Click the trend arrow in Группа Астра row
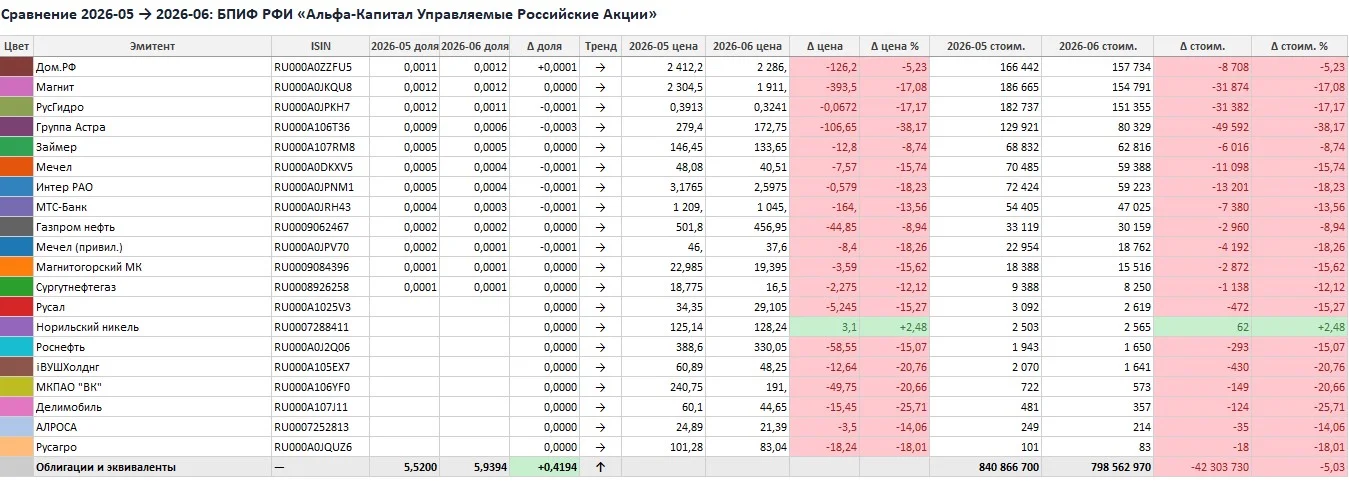This screenshot has height=481, width=1349. click(601, 127)
